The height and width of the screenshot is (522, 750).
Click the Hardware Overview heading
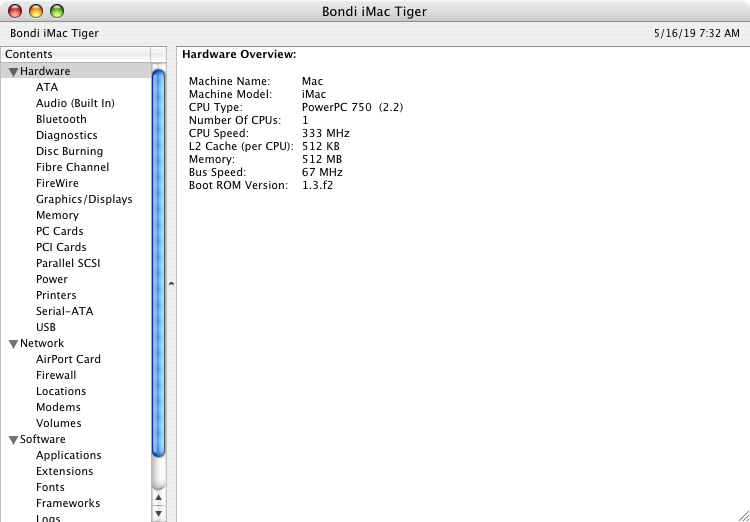(239, 55)
